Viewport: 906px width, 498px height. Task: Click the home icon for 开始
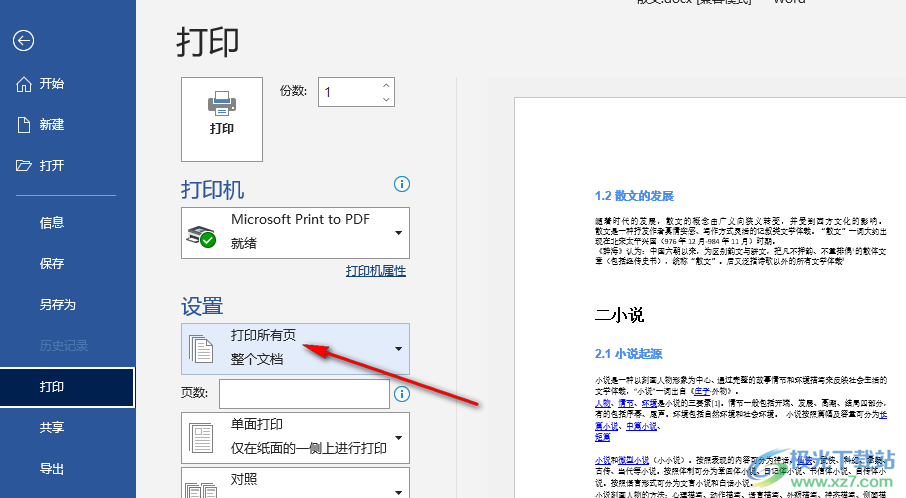point(24,84)
